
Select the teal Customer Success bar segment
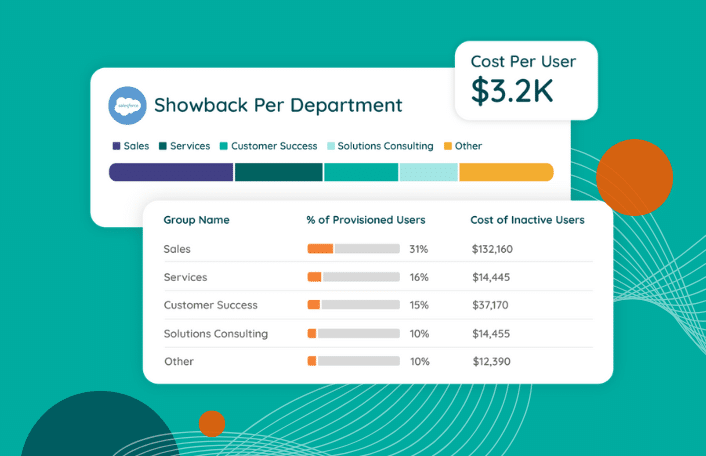pyautogui.click(x=361, y=172)
